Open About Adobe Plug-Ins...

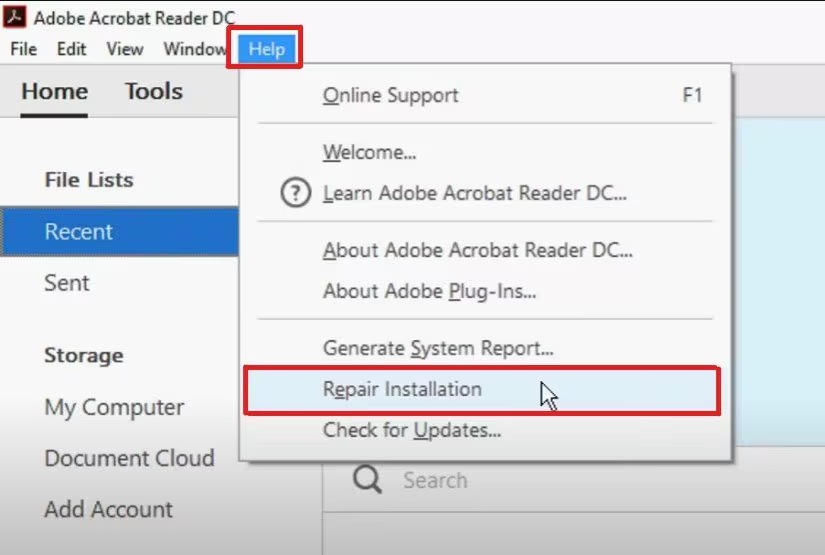[x=485, y=291]
